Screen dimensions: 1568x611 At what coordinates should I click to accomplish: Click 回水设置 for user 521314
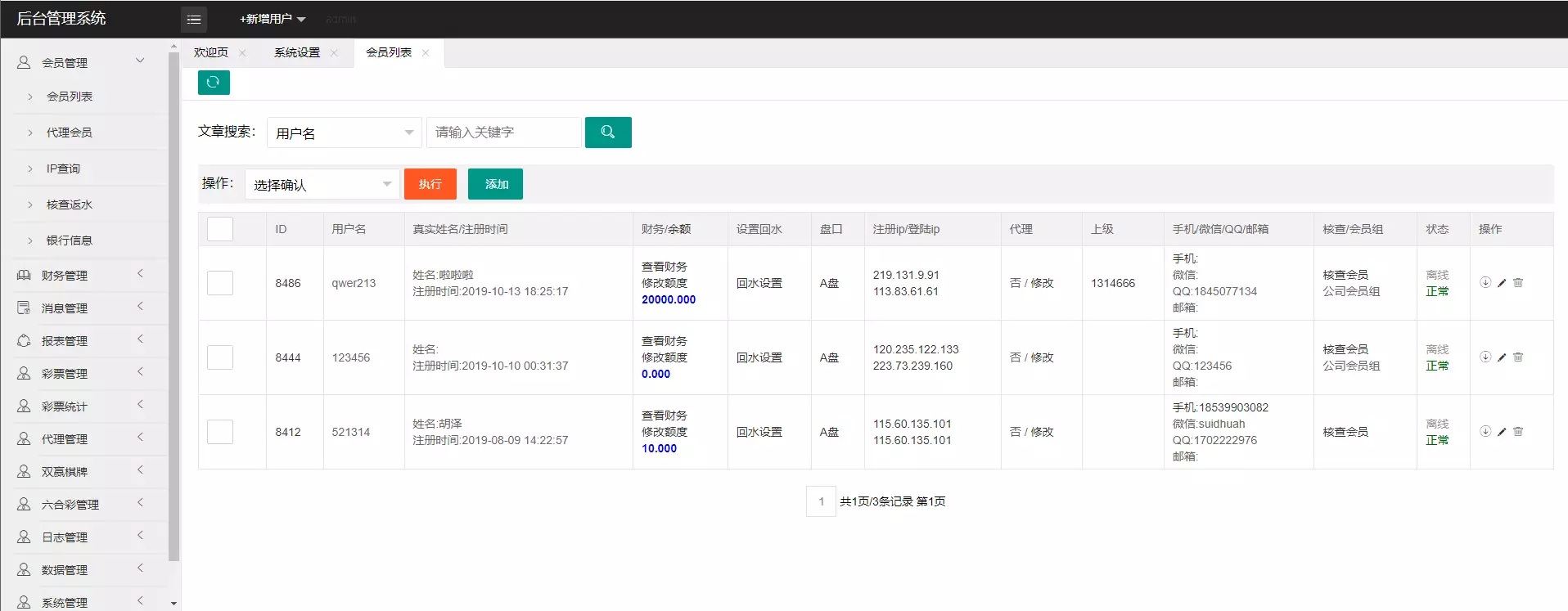click(x=759, y=432)
